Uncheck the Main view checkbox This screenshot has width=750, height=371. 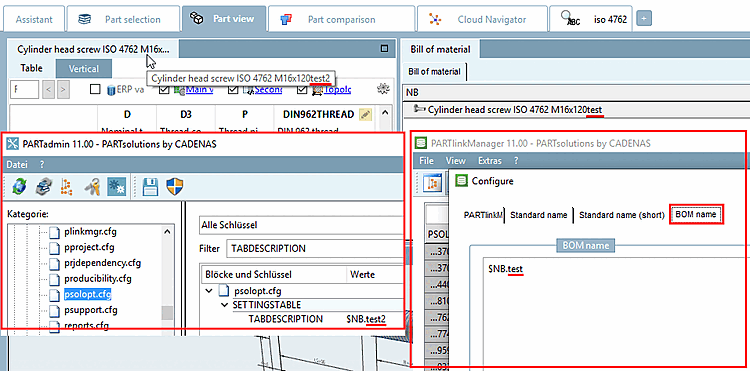pos(164,89)
